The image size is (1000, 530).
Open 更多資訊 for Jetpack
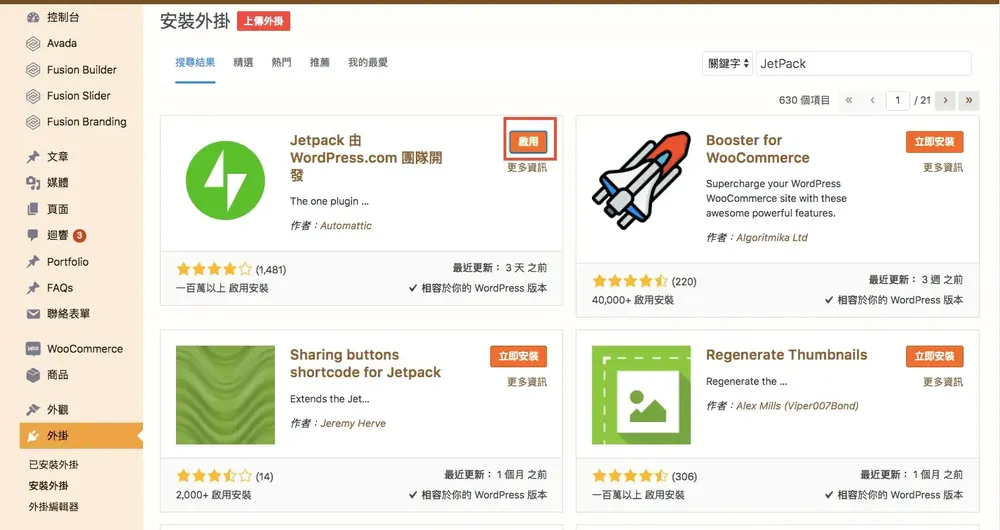click(x=527, y=168)
